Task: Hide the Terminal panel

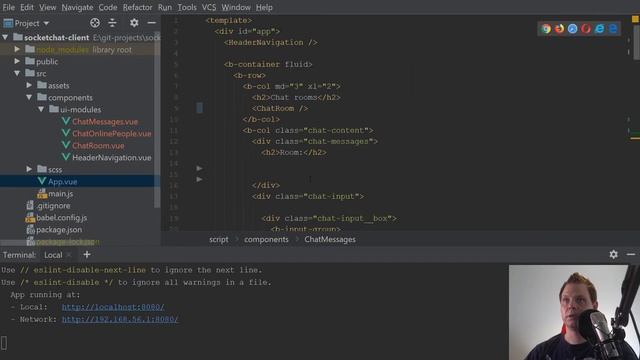Action: [x=631, y=254]
